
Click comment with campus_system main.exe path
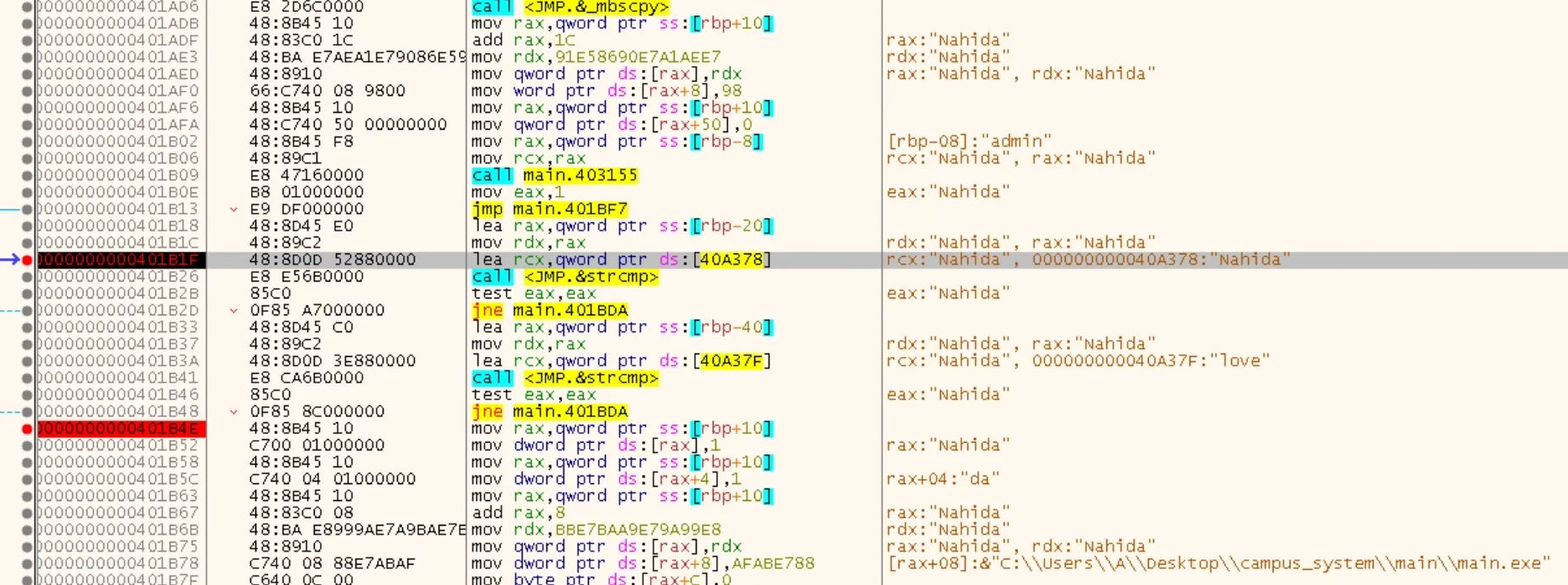coord(1218,564)
